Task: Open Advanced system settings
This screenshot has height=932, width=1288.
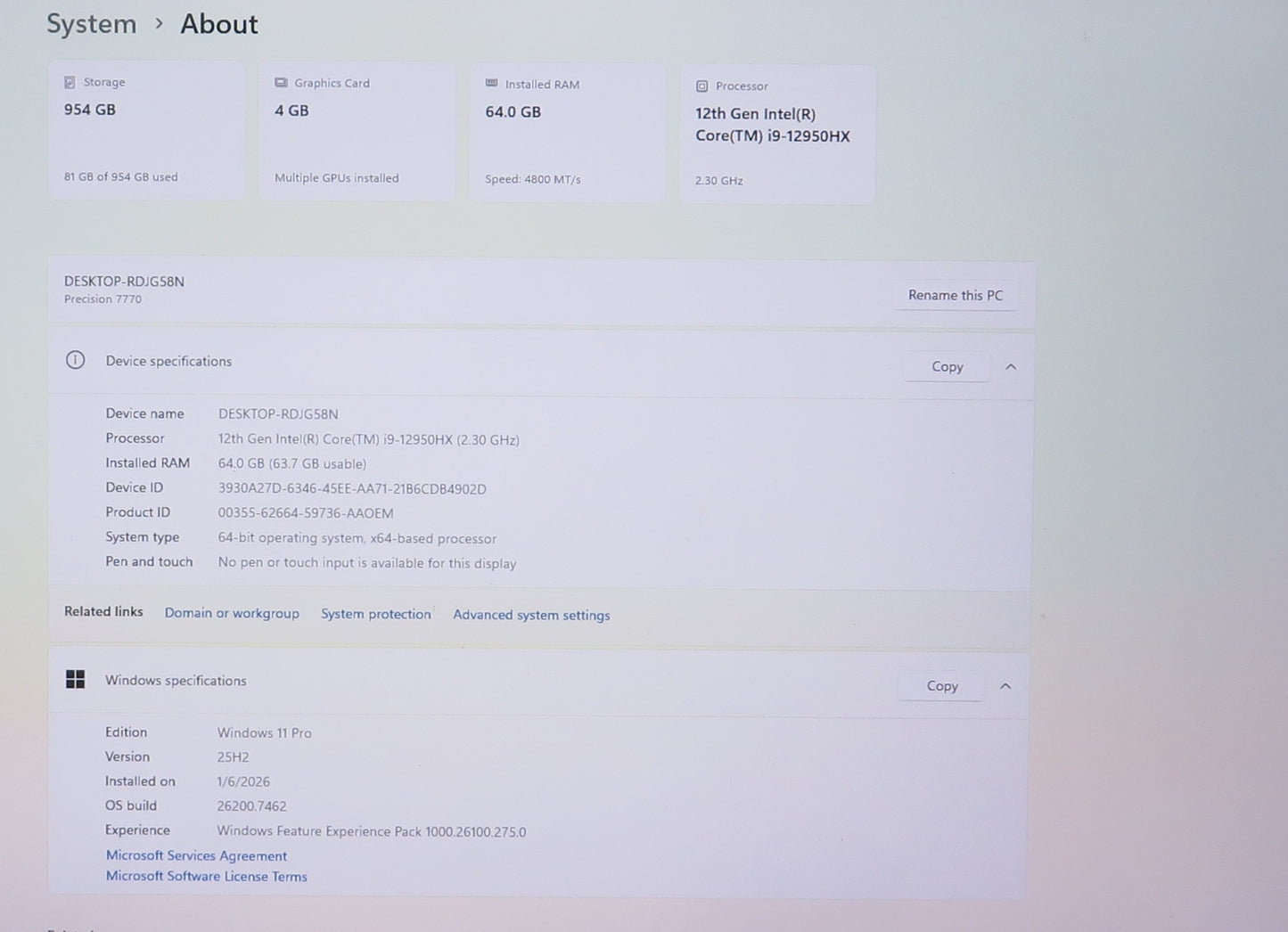Action: click(531, 615)
